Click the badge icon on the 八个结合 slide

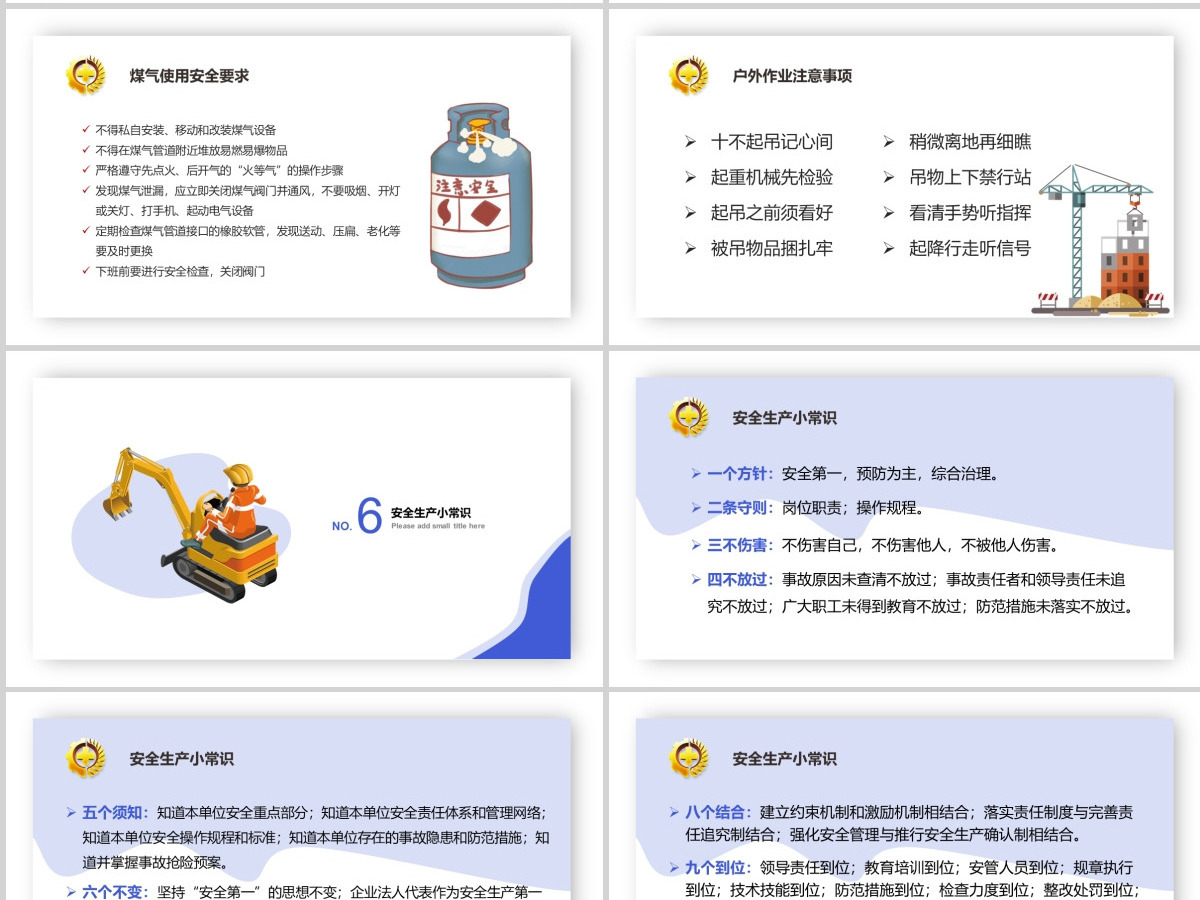coord(689,758)
